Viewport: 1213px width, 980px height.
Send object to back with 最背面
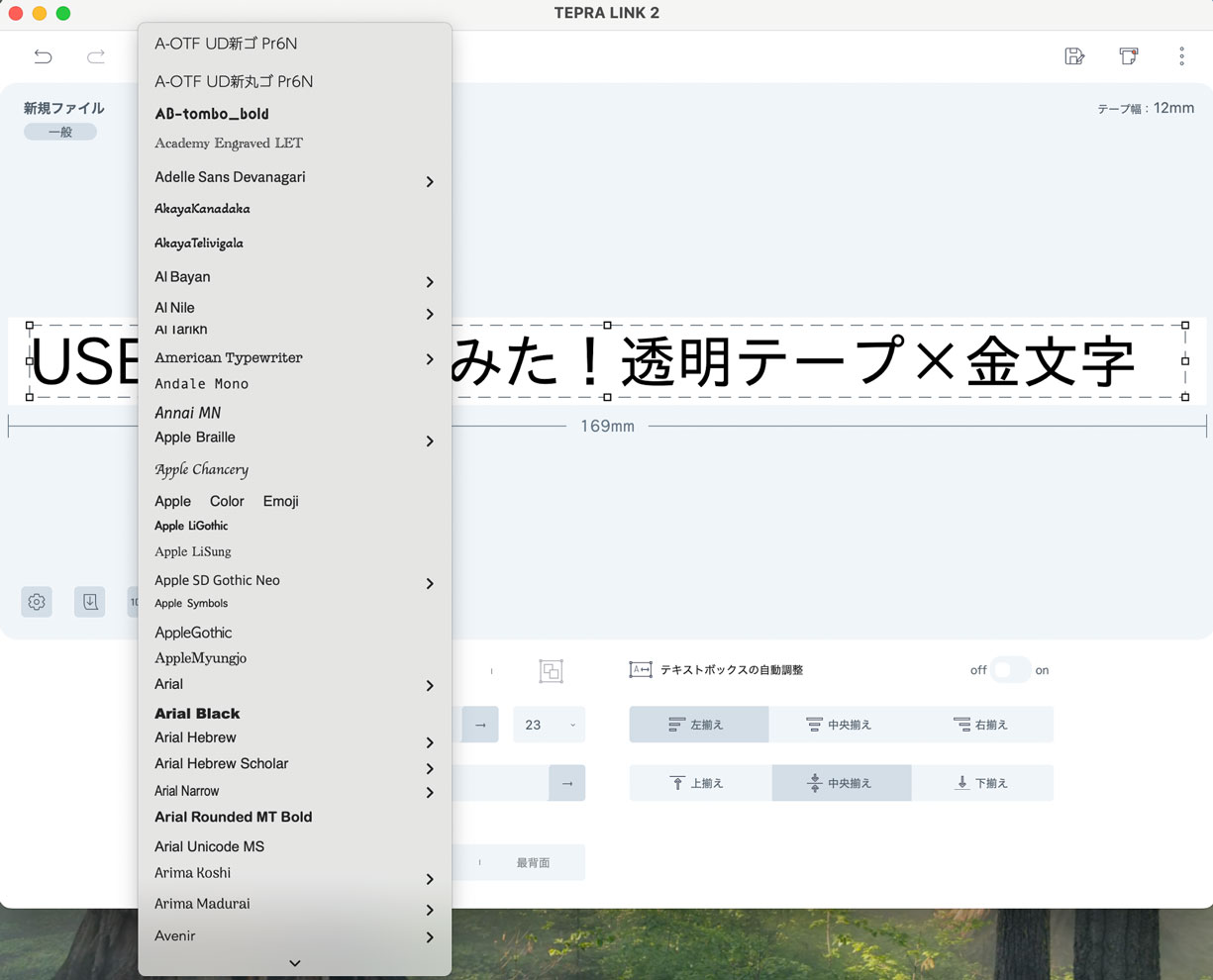pyautogui.click(x=533, y=862)
